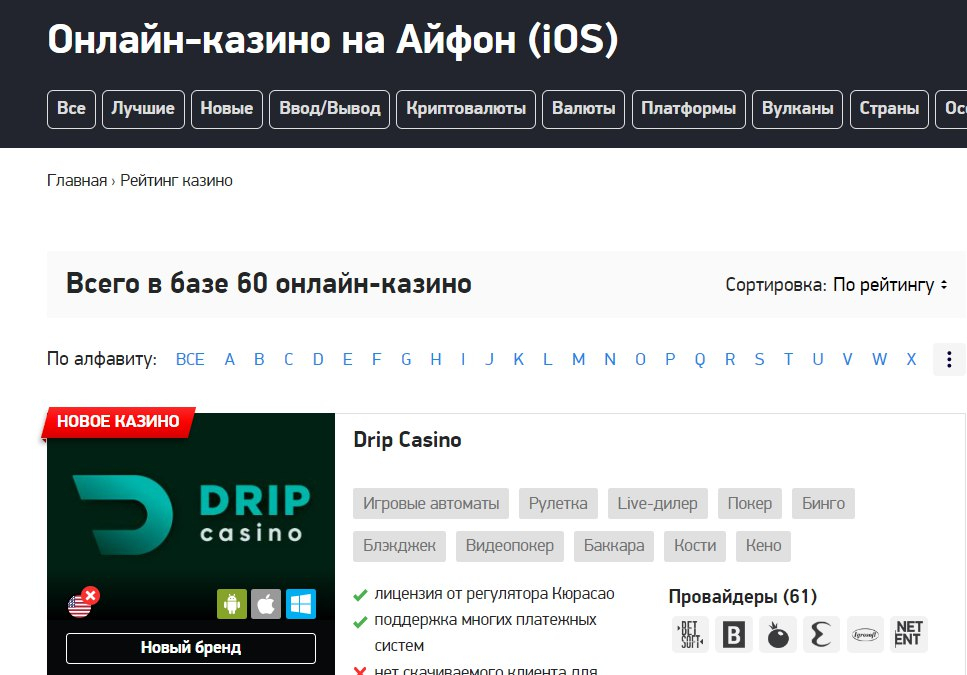Image resolution: width=967 pixels, height=675 pixels.
Task: Open the Drip Casino title link
Action: coord(407,440)
